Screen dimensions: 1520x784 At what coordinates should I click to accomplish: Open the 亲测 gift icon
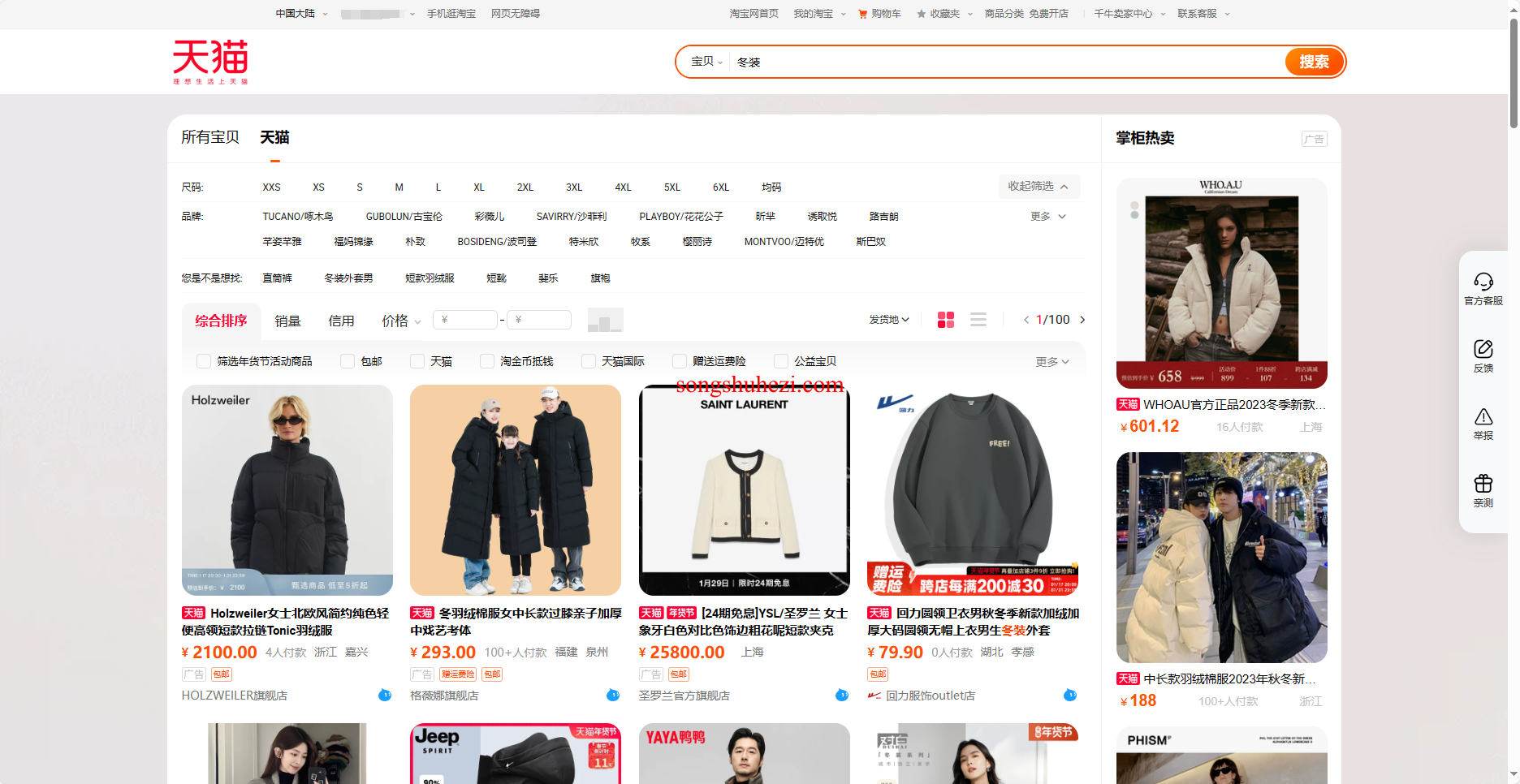pos(1483,484)
